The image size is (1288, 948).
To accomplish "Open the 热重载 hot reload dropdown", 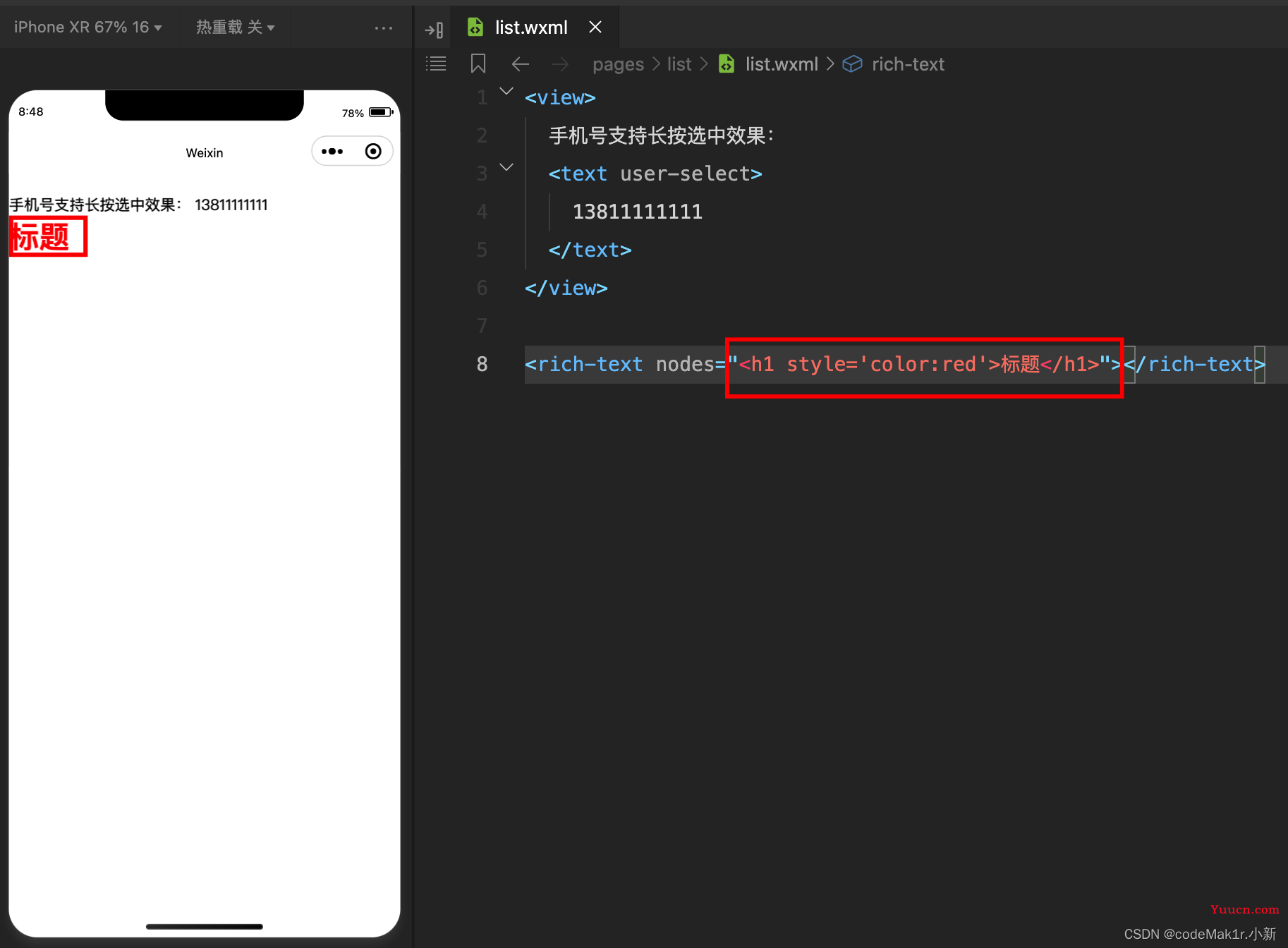I will point(235,27).
